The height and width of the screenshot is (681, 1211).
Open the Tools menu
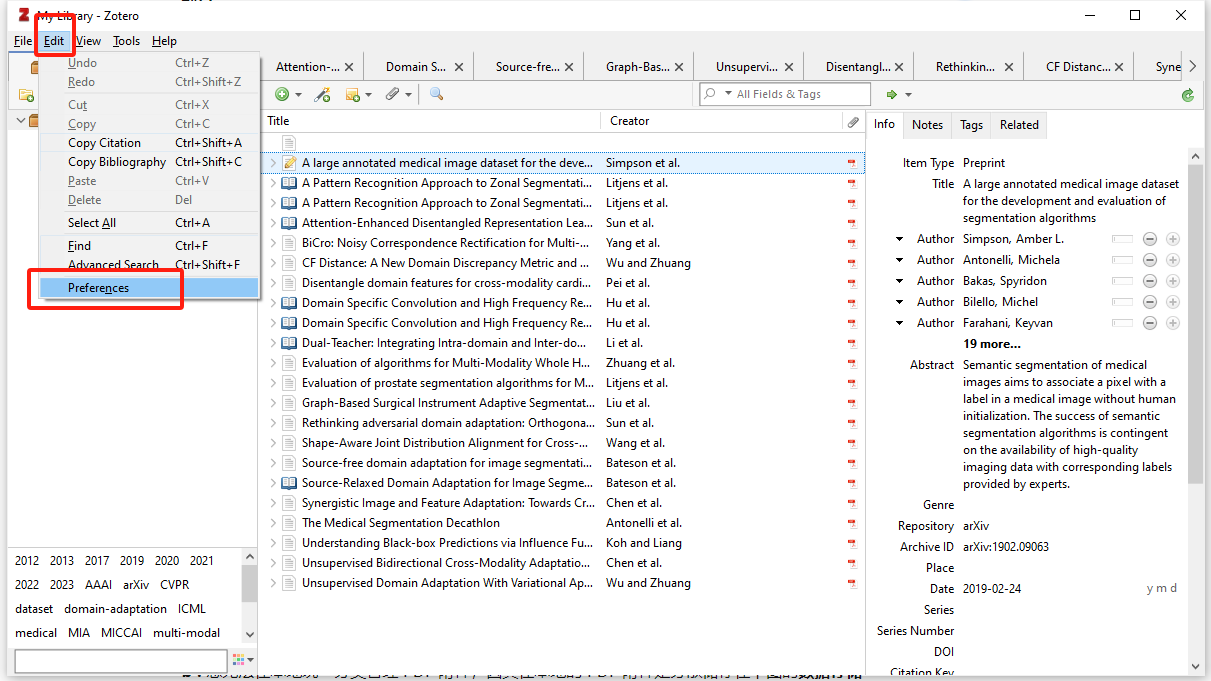pyautogui.click(x=127, y=41)
